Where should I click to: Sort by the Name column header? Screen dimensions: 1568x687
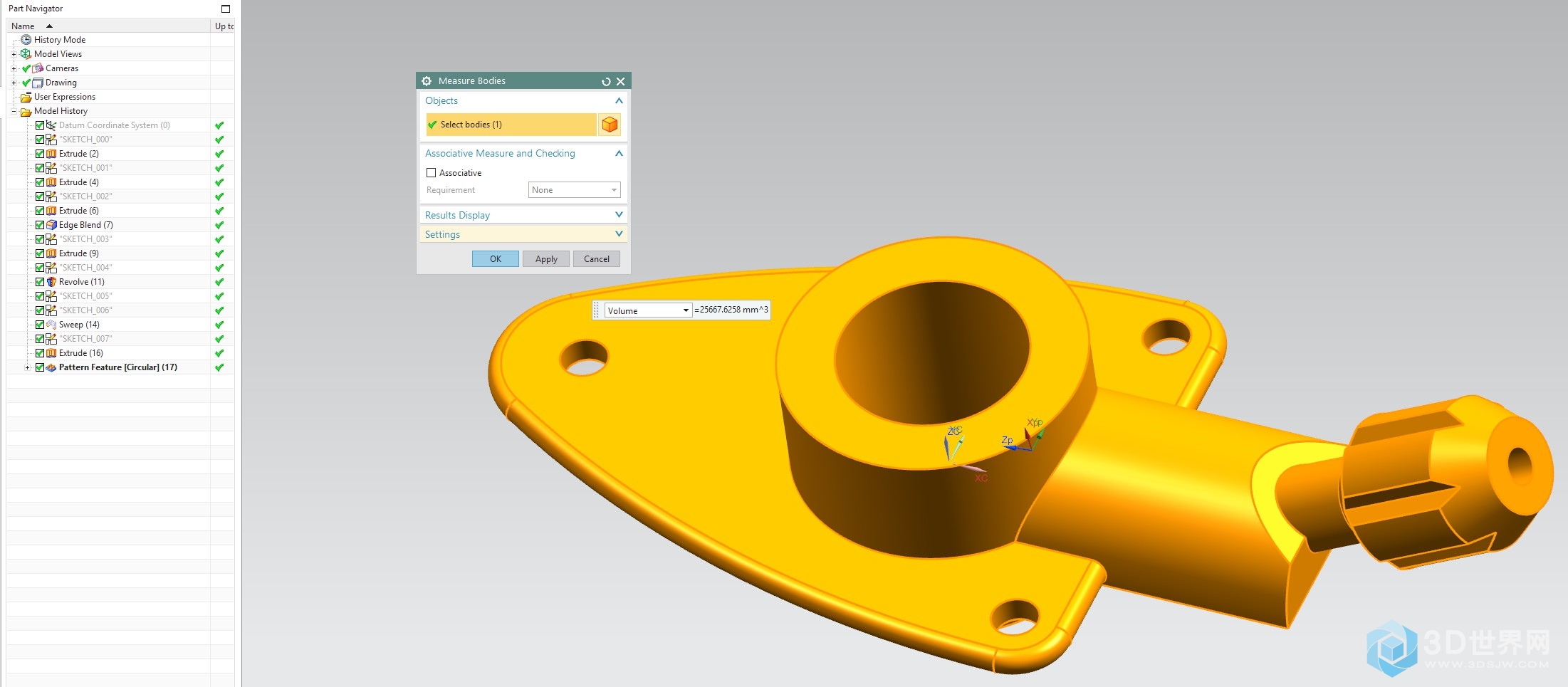(108, 26)
